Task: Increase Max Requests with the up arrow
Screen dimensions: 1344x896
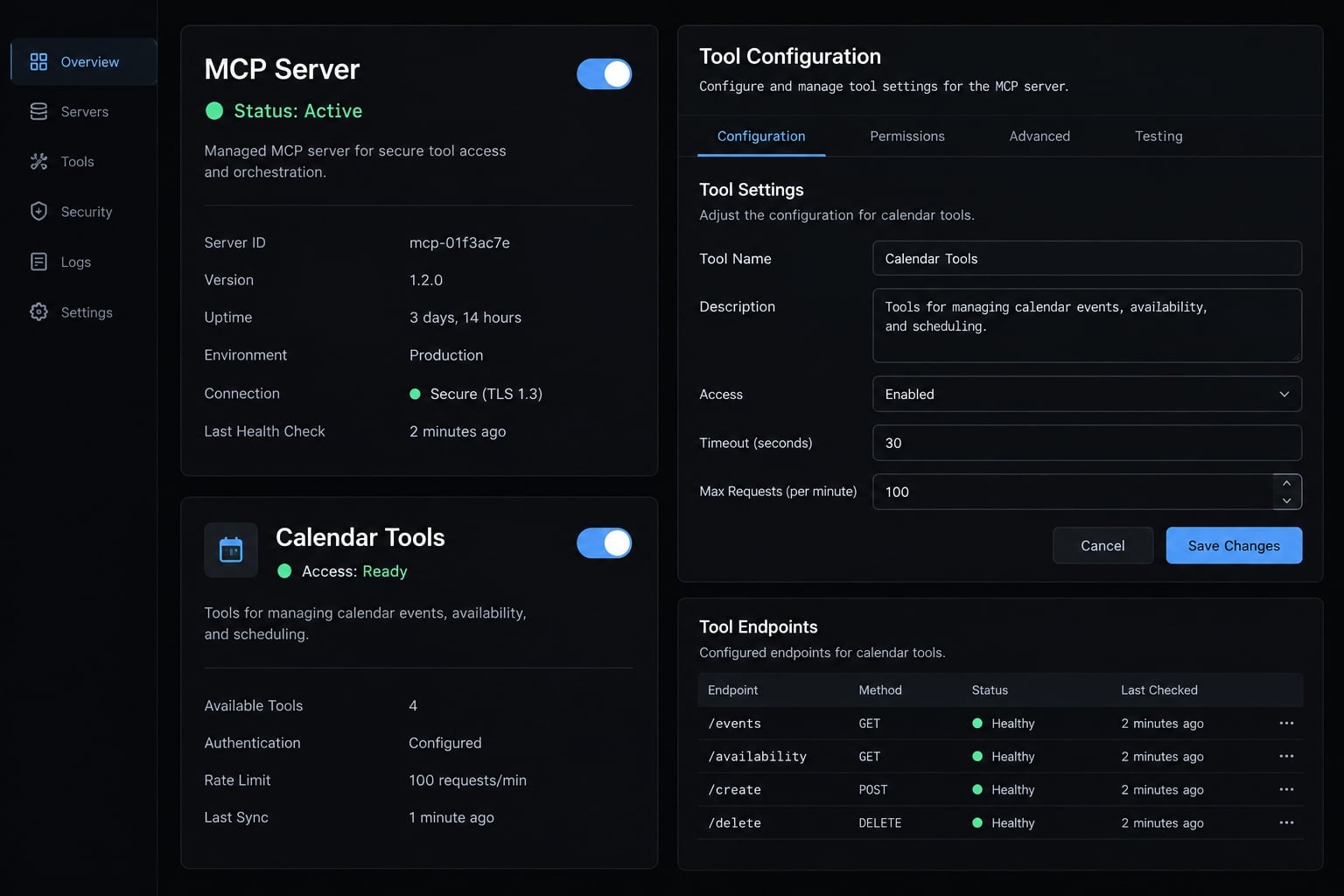Action: coord(1286,483)
